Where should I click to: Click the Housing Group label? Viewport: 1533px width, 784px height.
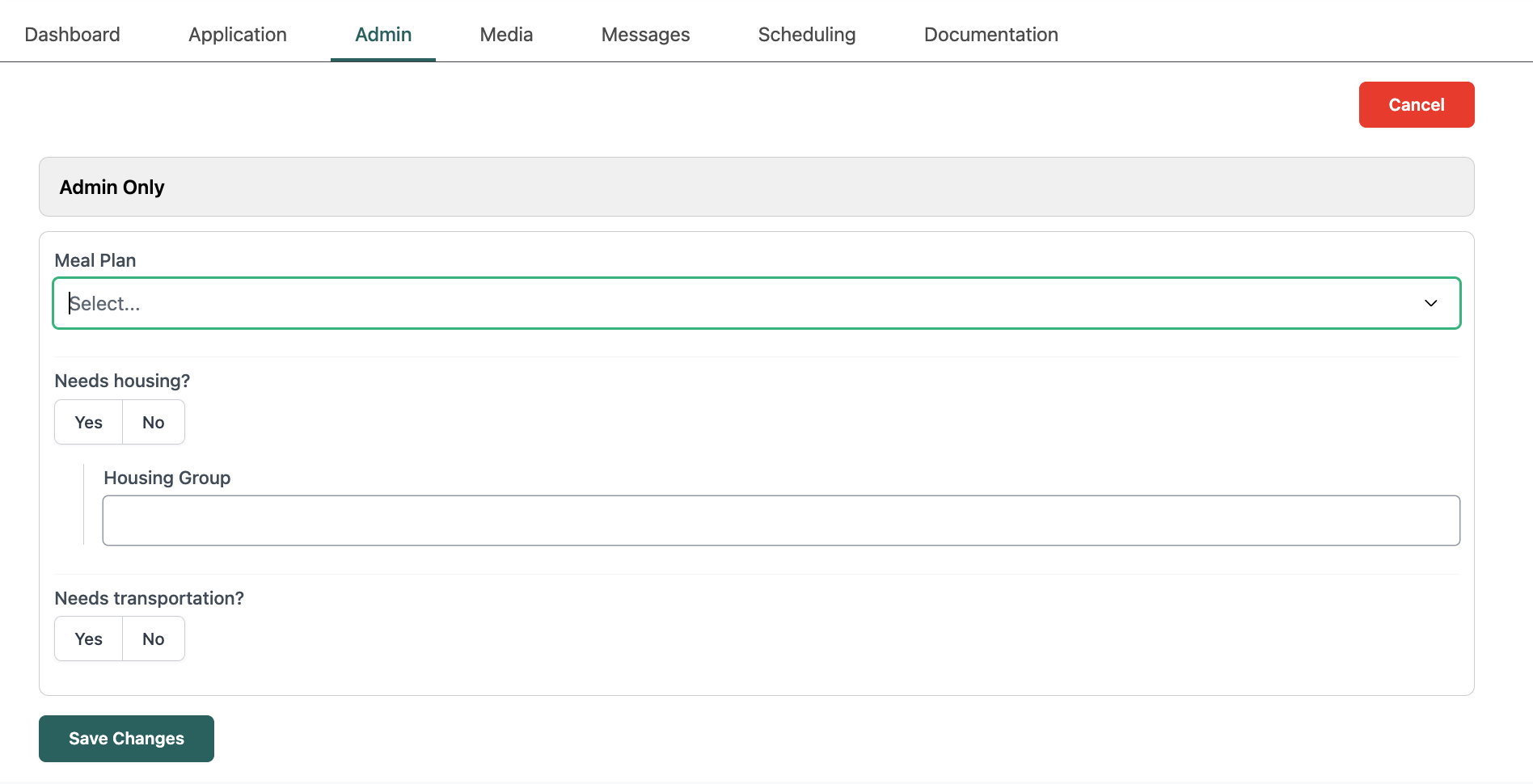[x=167, y=478]
